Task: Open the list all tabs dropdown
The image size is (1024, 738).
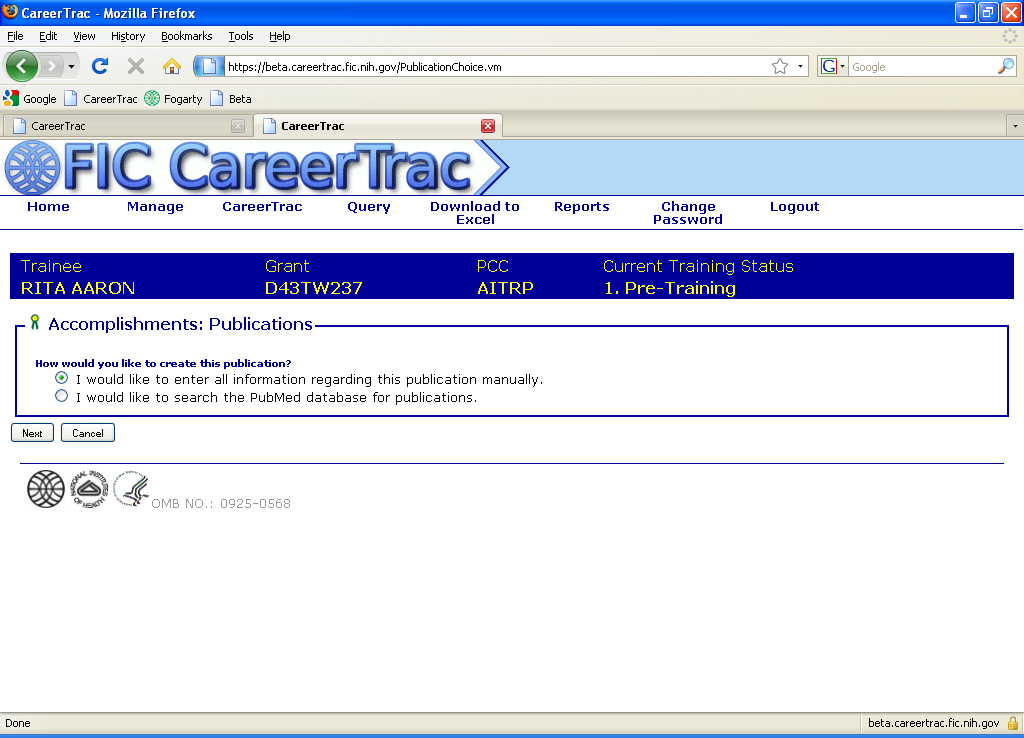Action: (x=1015, y=126)
